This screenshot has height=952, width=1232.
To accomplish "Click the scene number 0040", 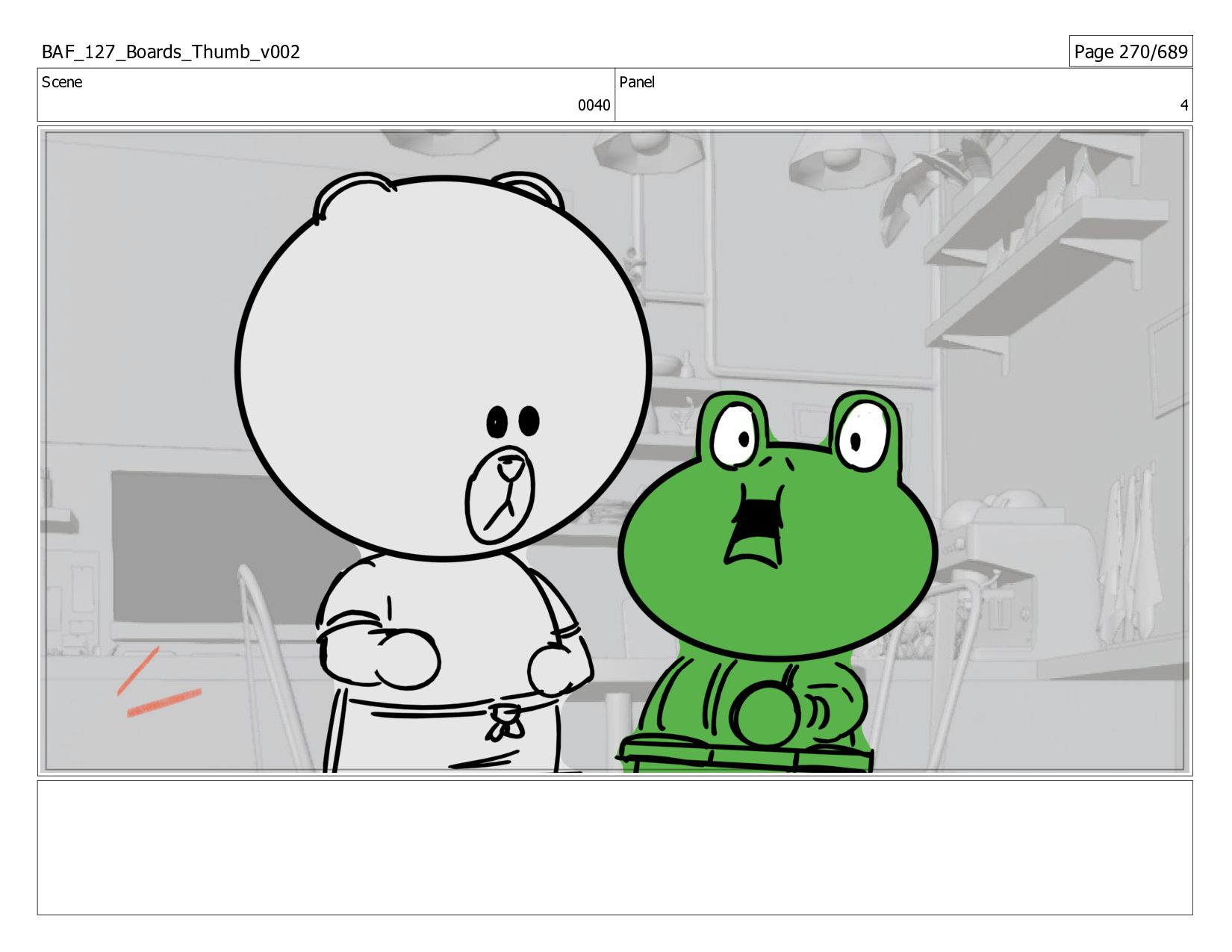I will pyautogui.click(x=594, y=105).
